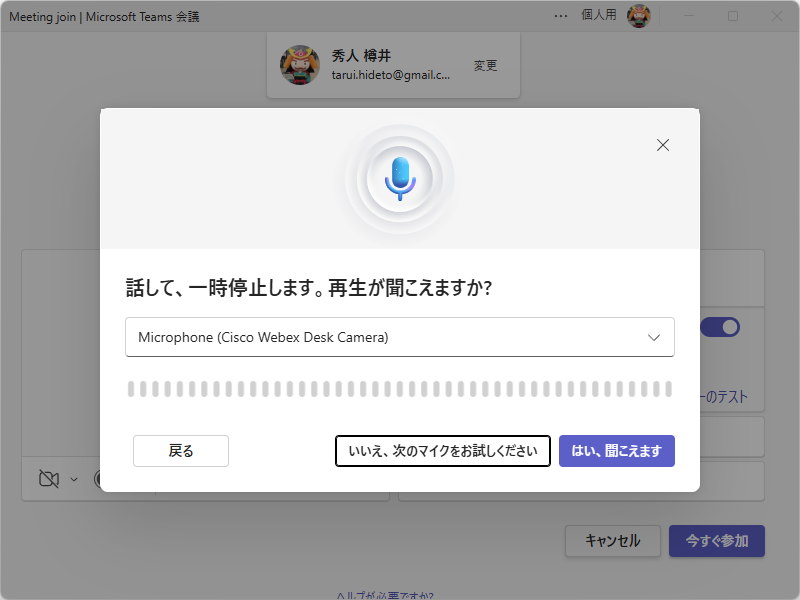Click the 戻る back button
This screenshot has height=600, width=800.
(181, 451)
